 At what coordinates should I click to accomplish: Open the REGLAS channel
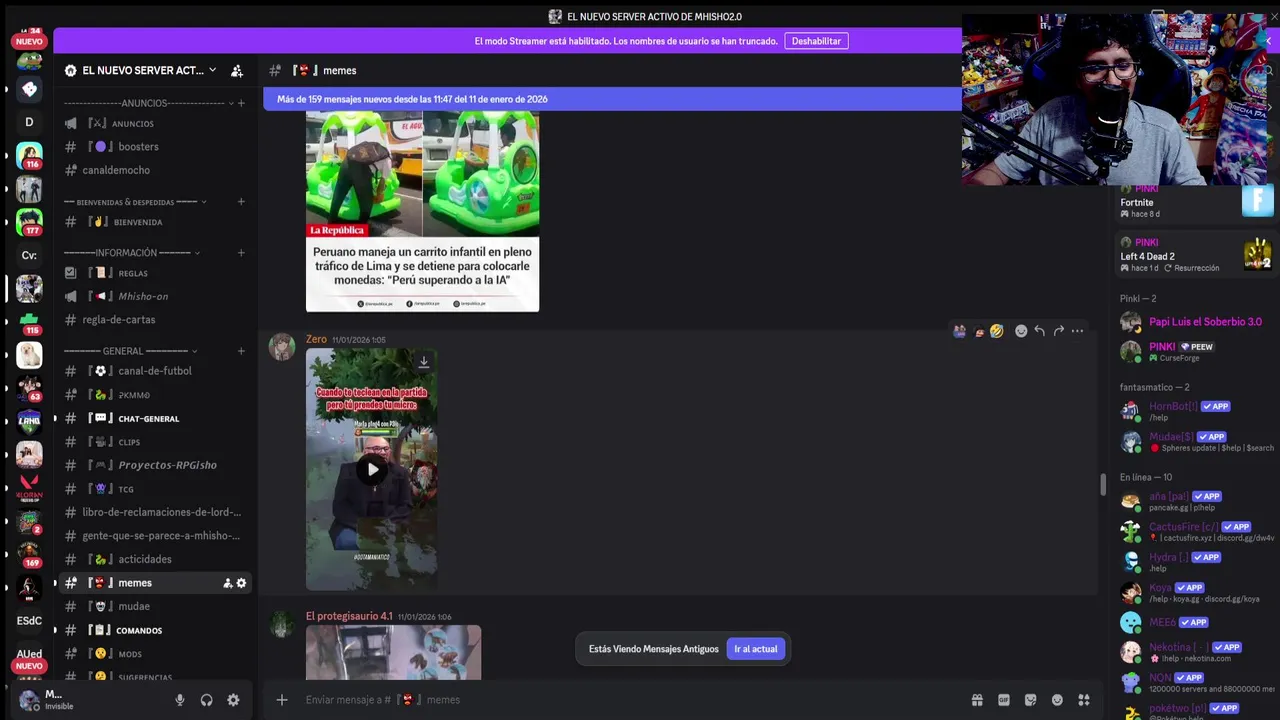[x=154, y=273]
